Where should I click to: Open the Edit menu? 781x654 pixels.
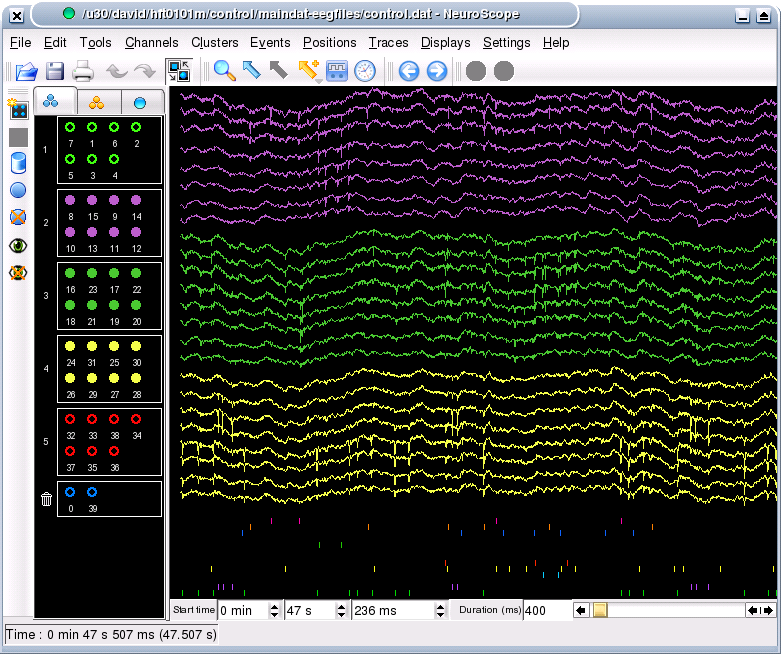[x=55, y=43]
